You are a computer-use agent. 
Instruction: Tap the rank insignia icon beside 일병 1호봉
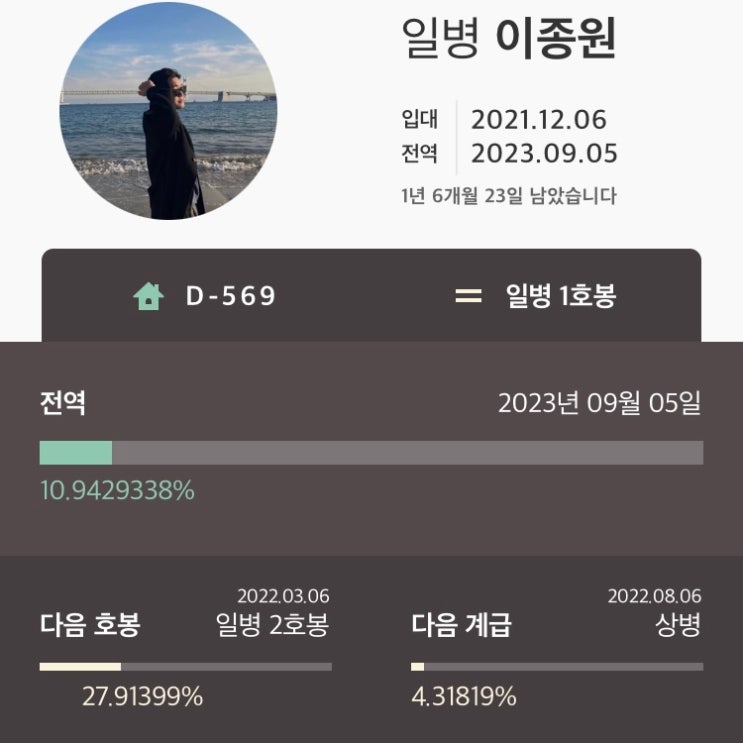[468, 296]
